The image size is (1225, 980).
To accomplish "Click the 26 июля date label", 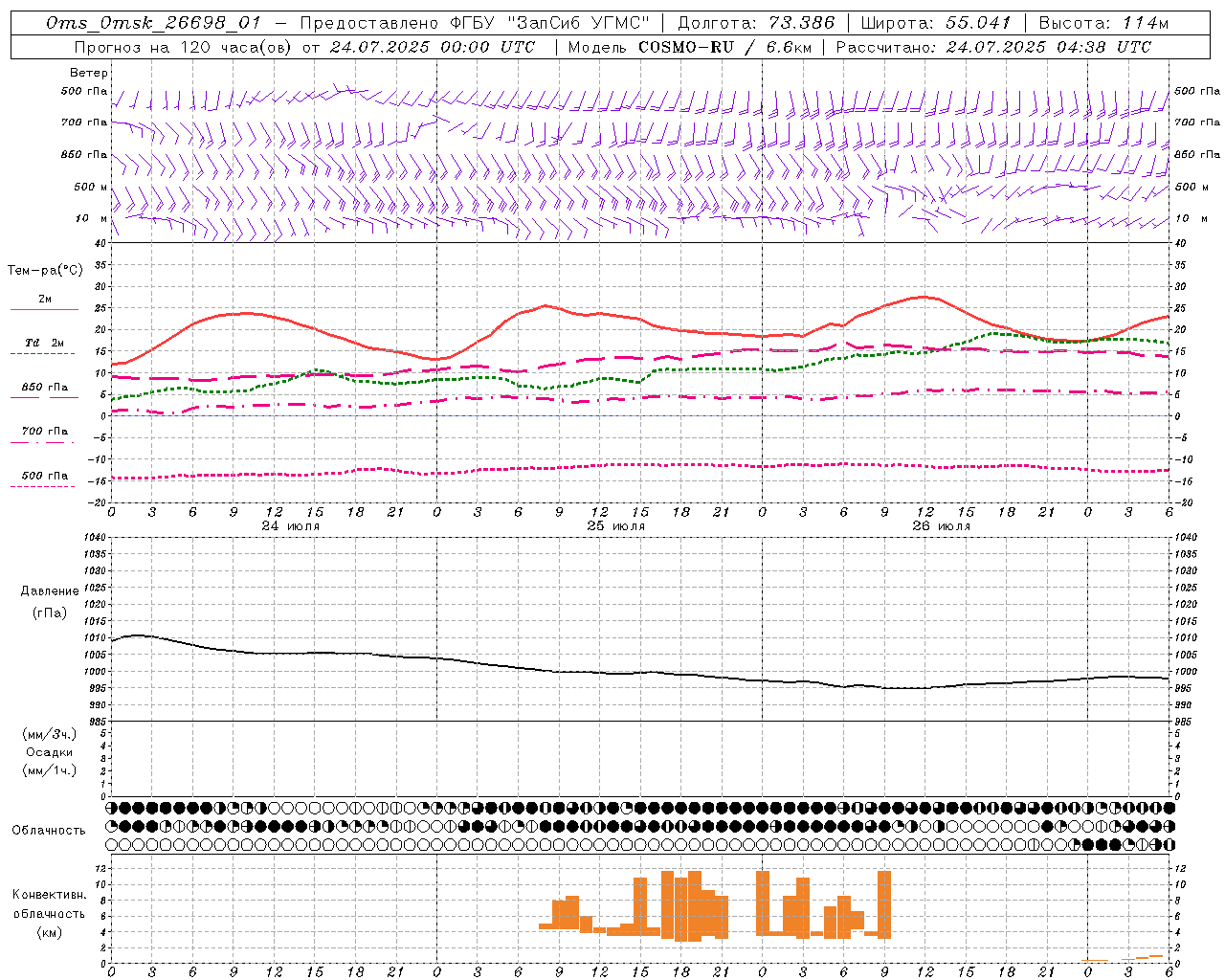I will point(941,526).
